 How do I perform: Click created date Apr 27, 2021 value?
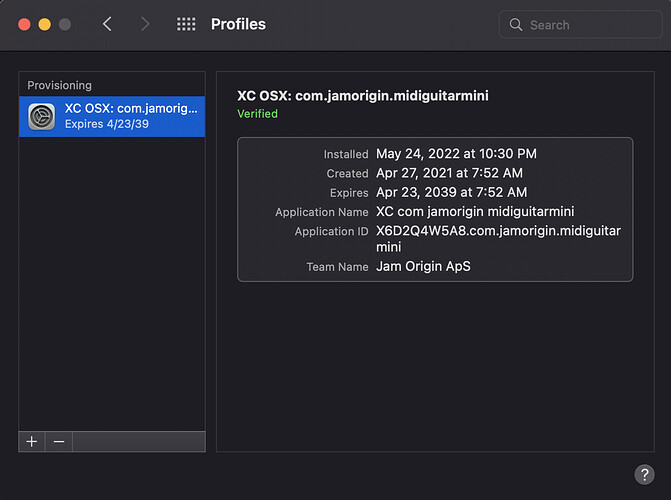[x=449, y=173]
